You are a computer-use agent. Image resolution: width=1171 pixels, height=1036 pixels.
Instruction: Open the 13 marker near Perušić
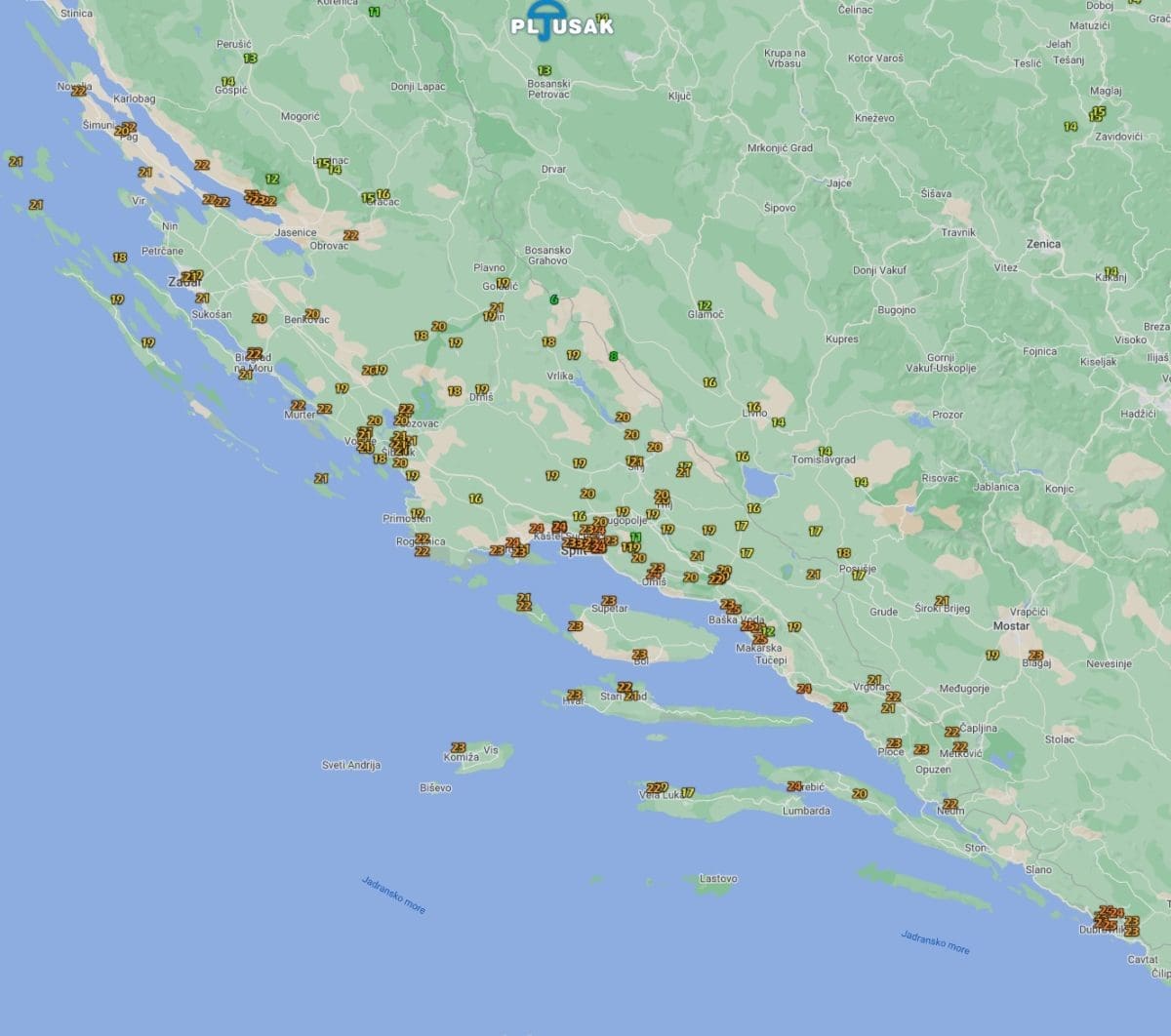[x=250, y=59]
